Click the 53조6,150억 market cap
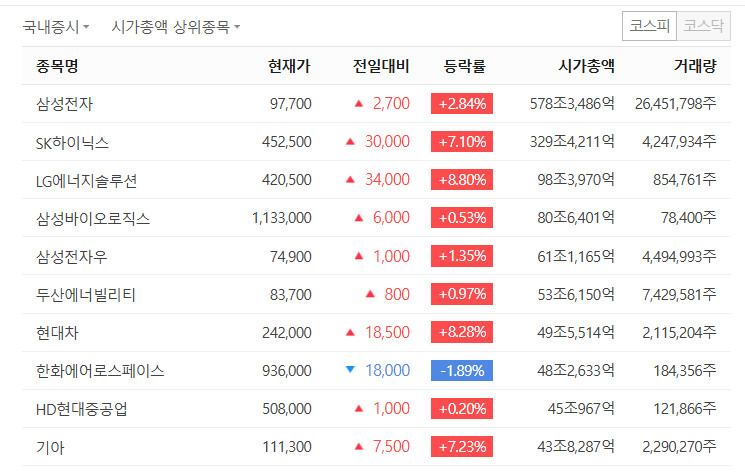The height and width of the screenshot is (475, 745). 576,294
